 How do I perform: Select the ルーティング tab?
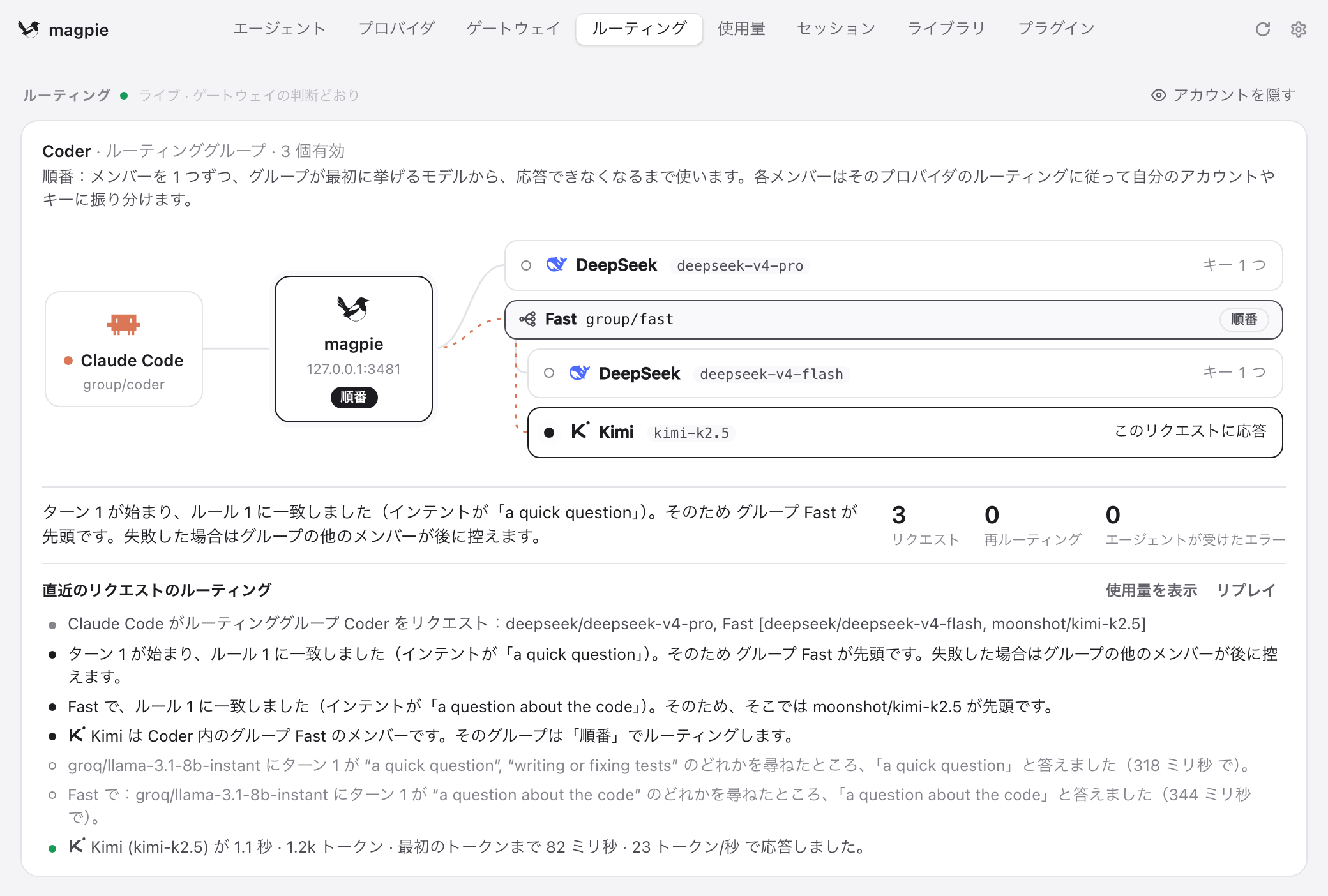639,29
